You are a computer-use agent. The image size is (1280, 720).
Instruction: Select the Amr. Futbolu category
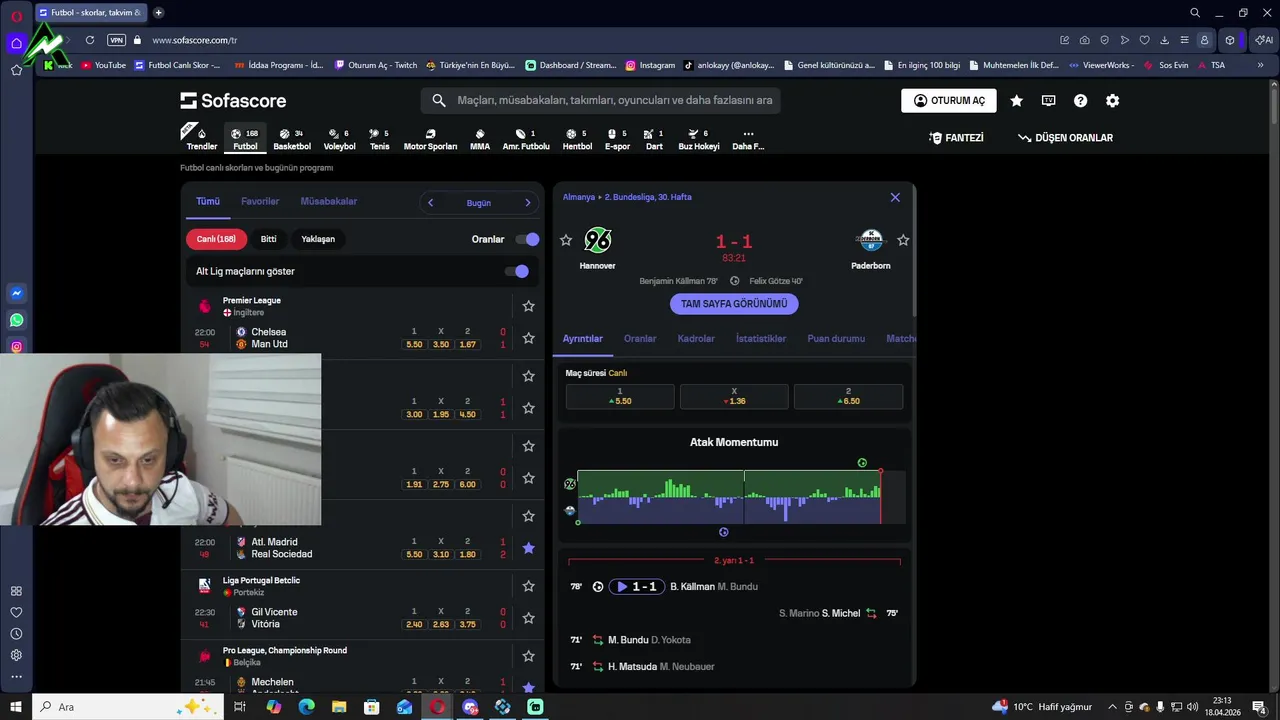526,138
